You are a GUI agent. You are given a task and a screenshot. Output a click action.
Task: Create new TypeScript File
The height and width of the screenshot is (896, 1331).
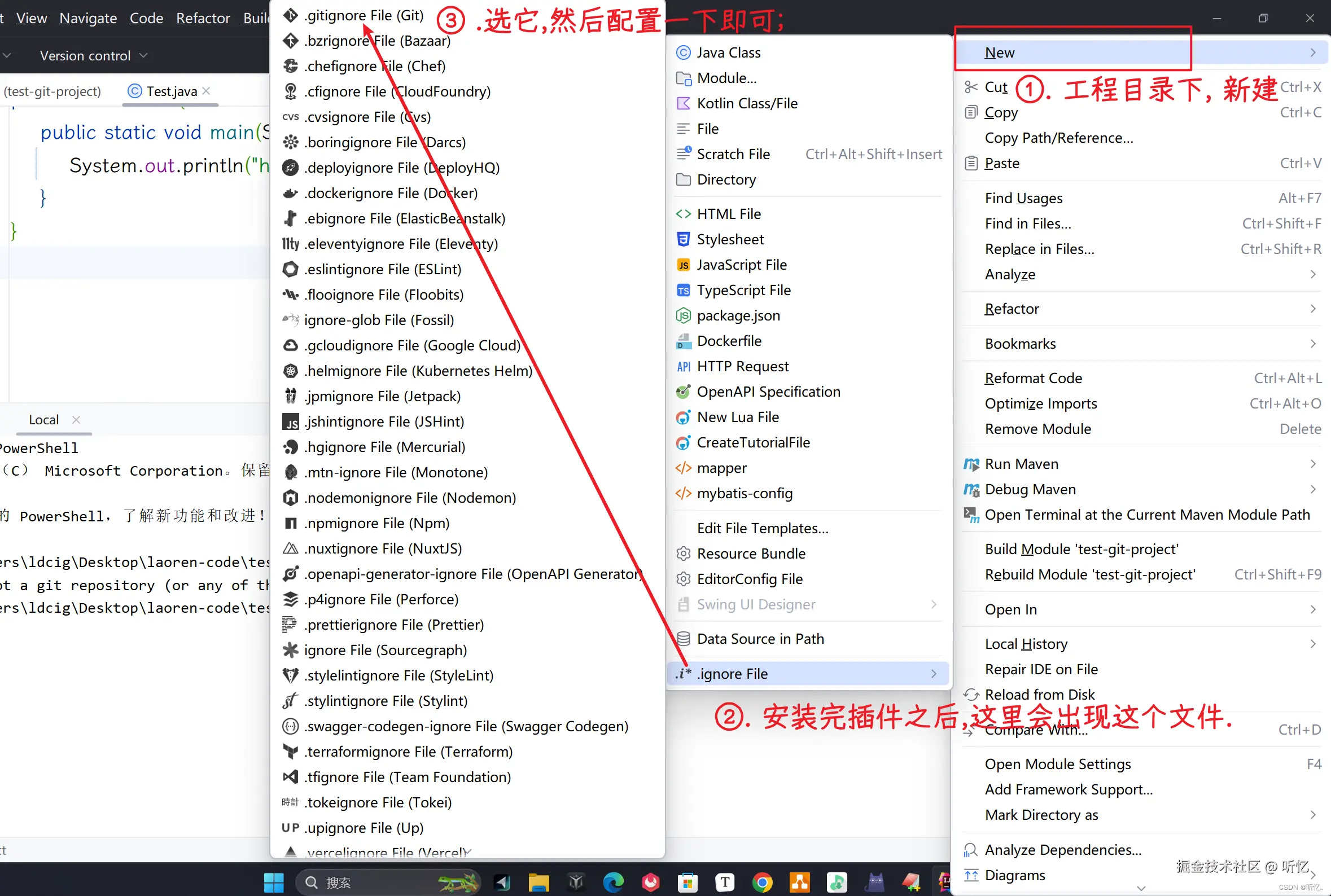coord(743,290)
